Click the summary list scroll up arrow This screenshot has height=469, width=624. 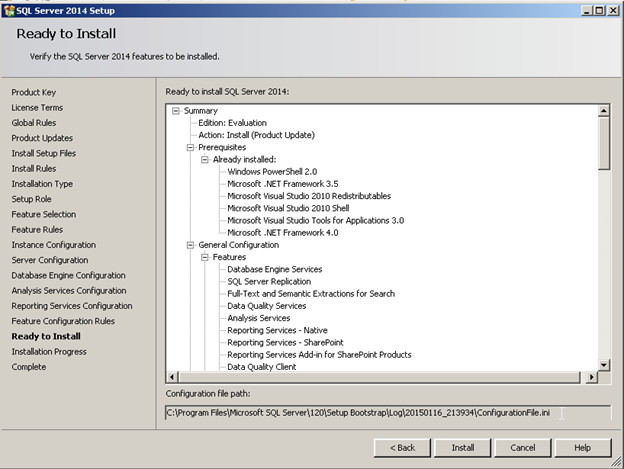point(604,111)
